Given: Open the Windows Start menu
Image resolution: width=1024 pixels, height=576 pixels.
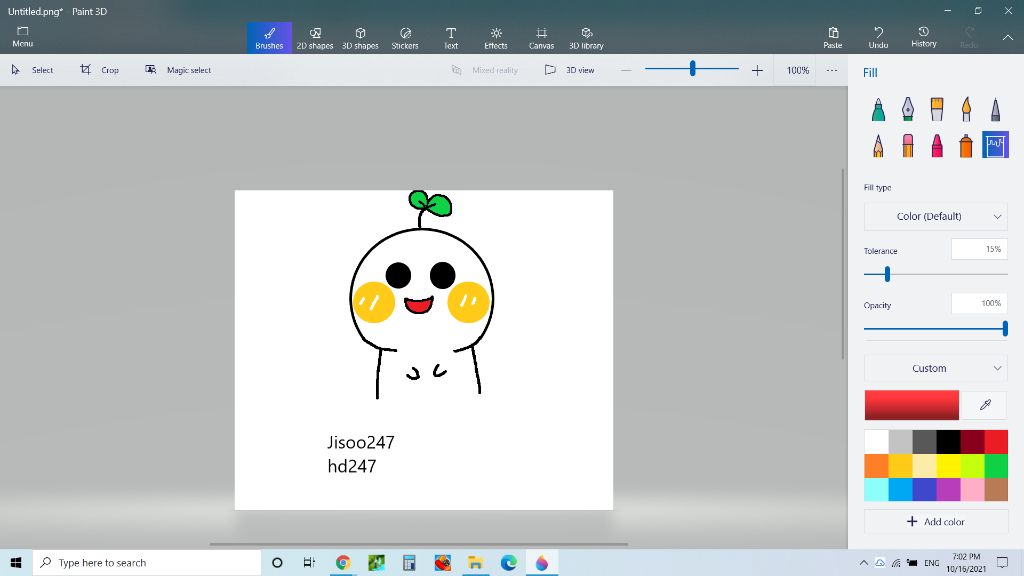Looking at the screenshot, I should (x=16, y=562).
